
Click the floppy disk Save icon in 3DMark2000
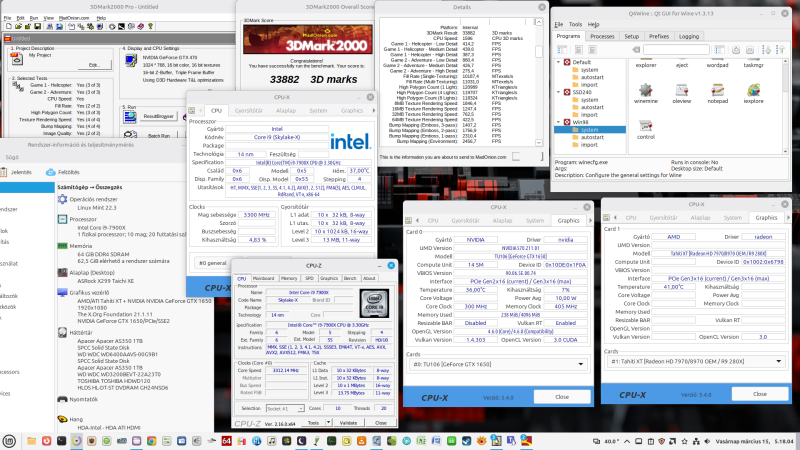[37, 27]
